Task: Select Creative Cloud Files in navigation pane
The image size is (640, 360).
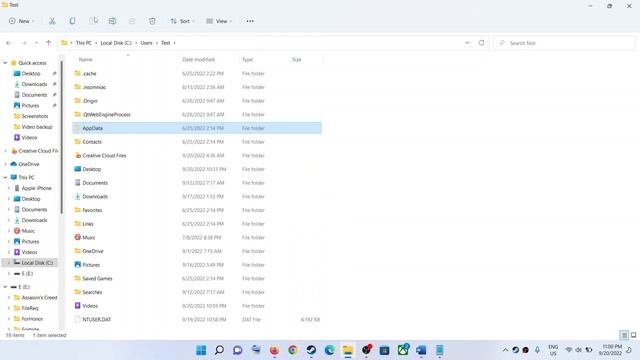Action: tap(34, 151)
